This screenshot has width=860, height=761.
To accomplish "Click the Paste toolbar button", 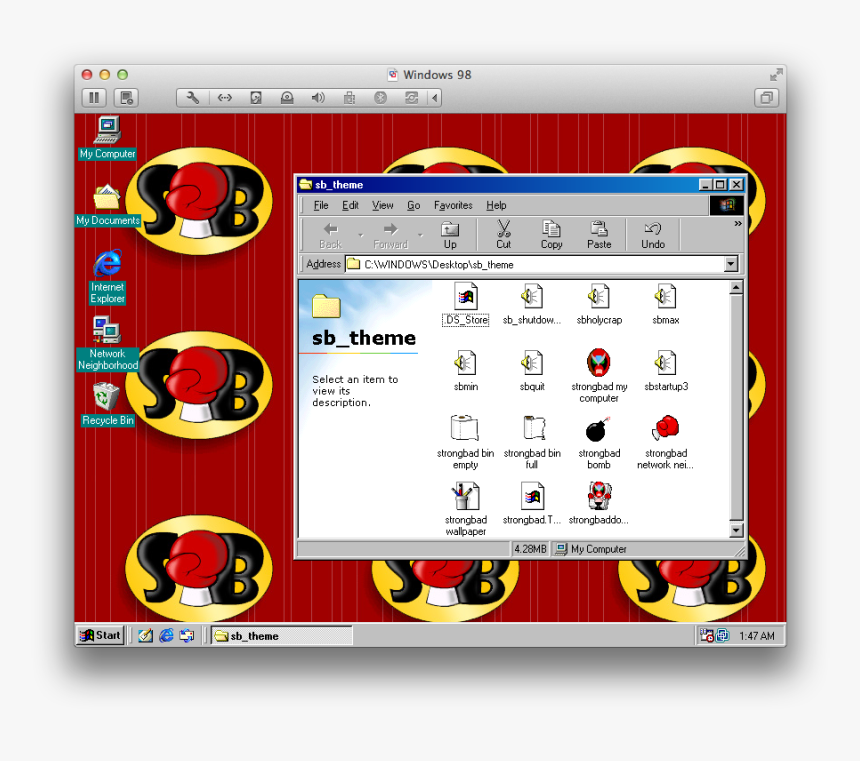I will 599,235.
